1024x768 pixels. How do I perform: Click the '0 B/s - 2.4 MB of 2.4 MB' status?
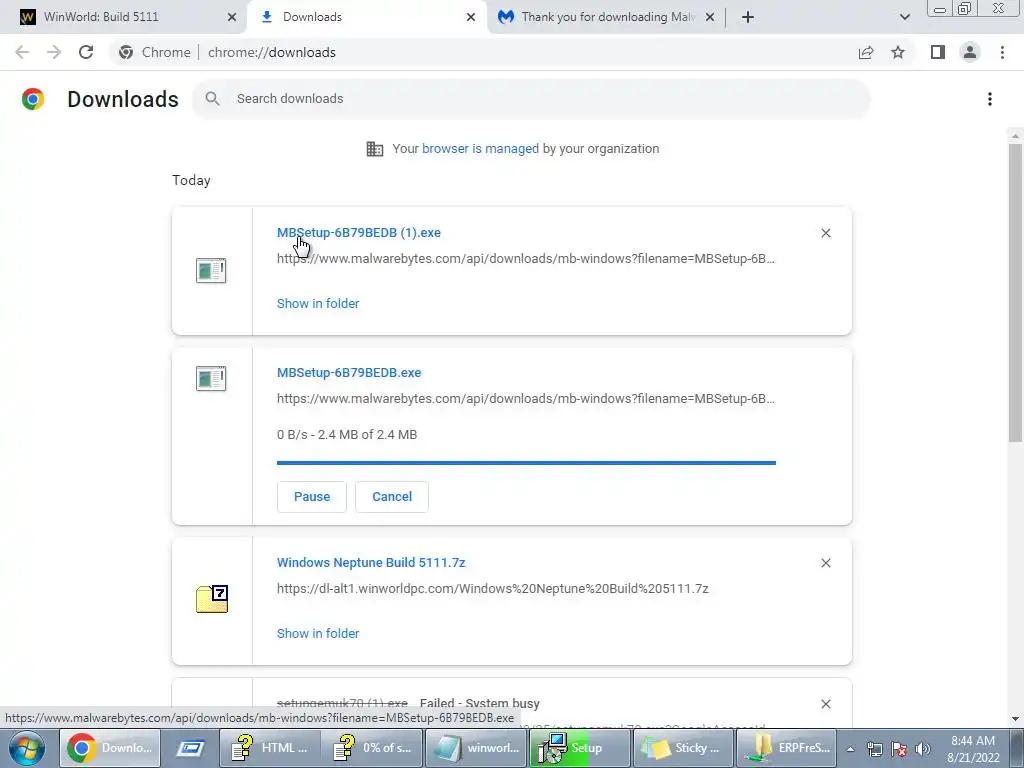coord(347,434)
